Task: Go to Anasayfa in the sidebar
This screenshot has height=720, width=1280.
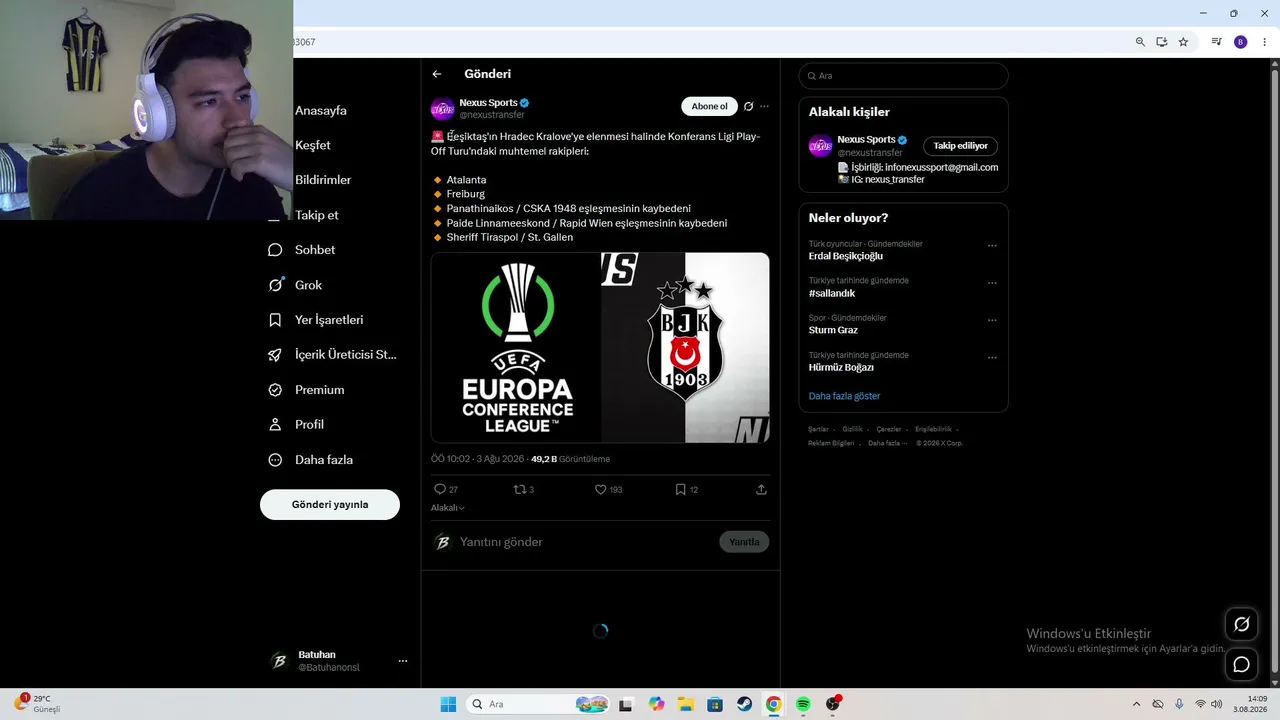Action: pos(320,110)
